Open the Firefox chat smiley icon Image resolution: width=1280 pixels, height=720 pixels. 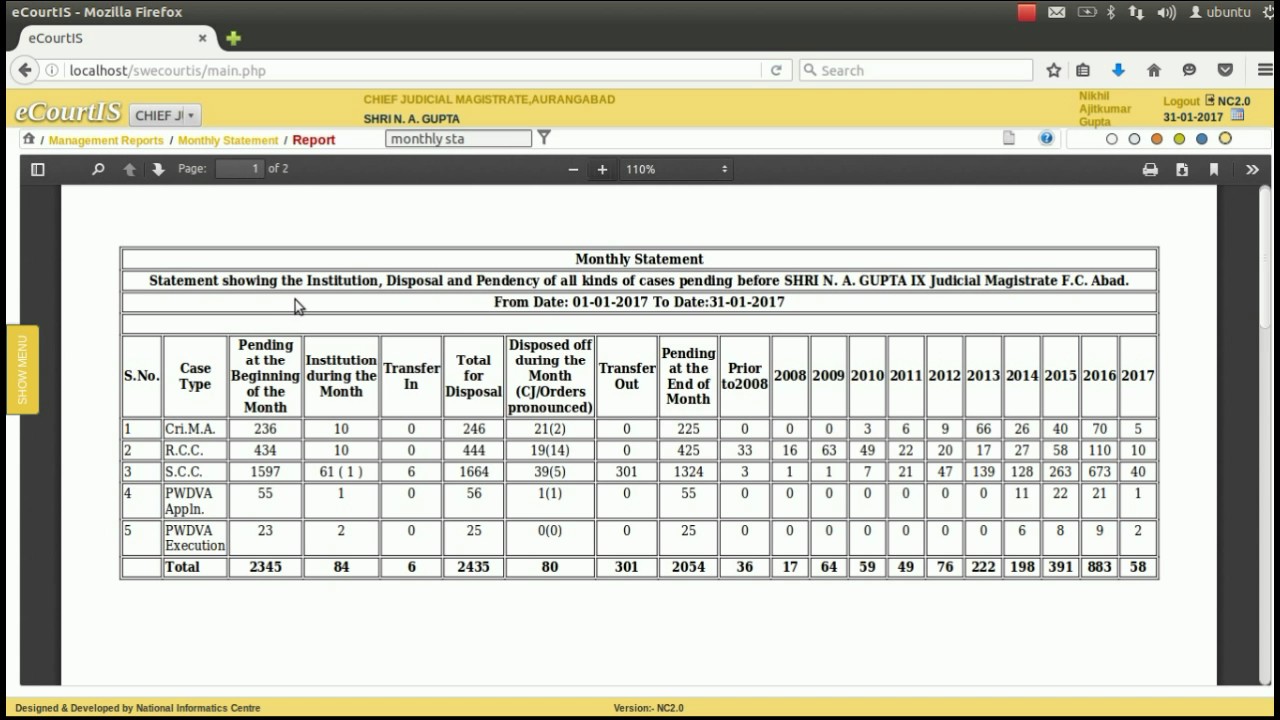[x=1189, y=70]
